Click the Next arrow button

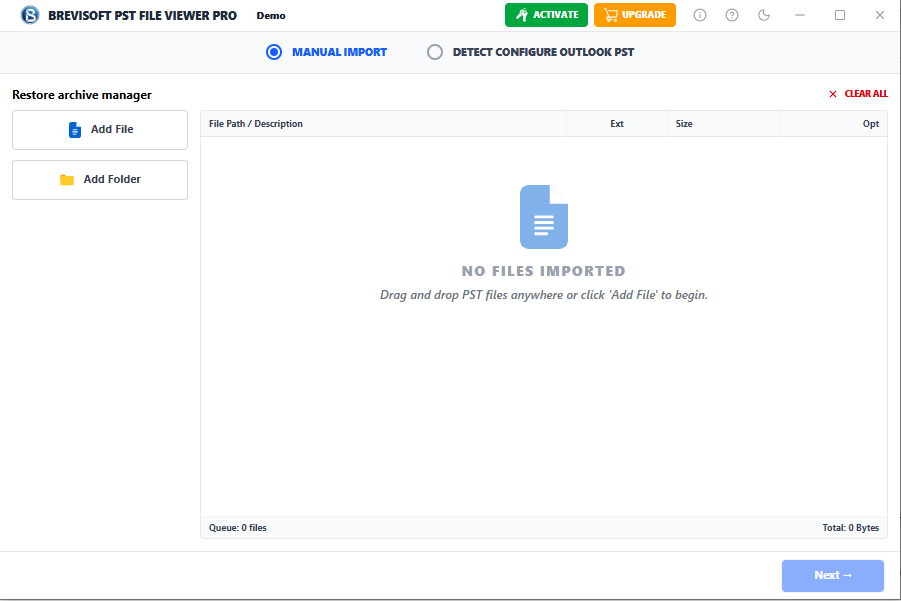click(x=833, y=576)
